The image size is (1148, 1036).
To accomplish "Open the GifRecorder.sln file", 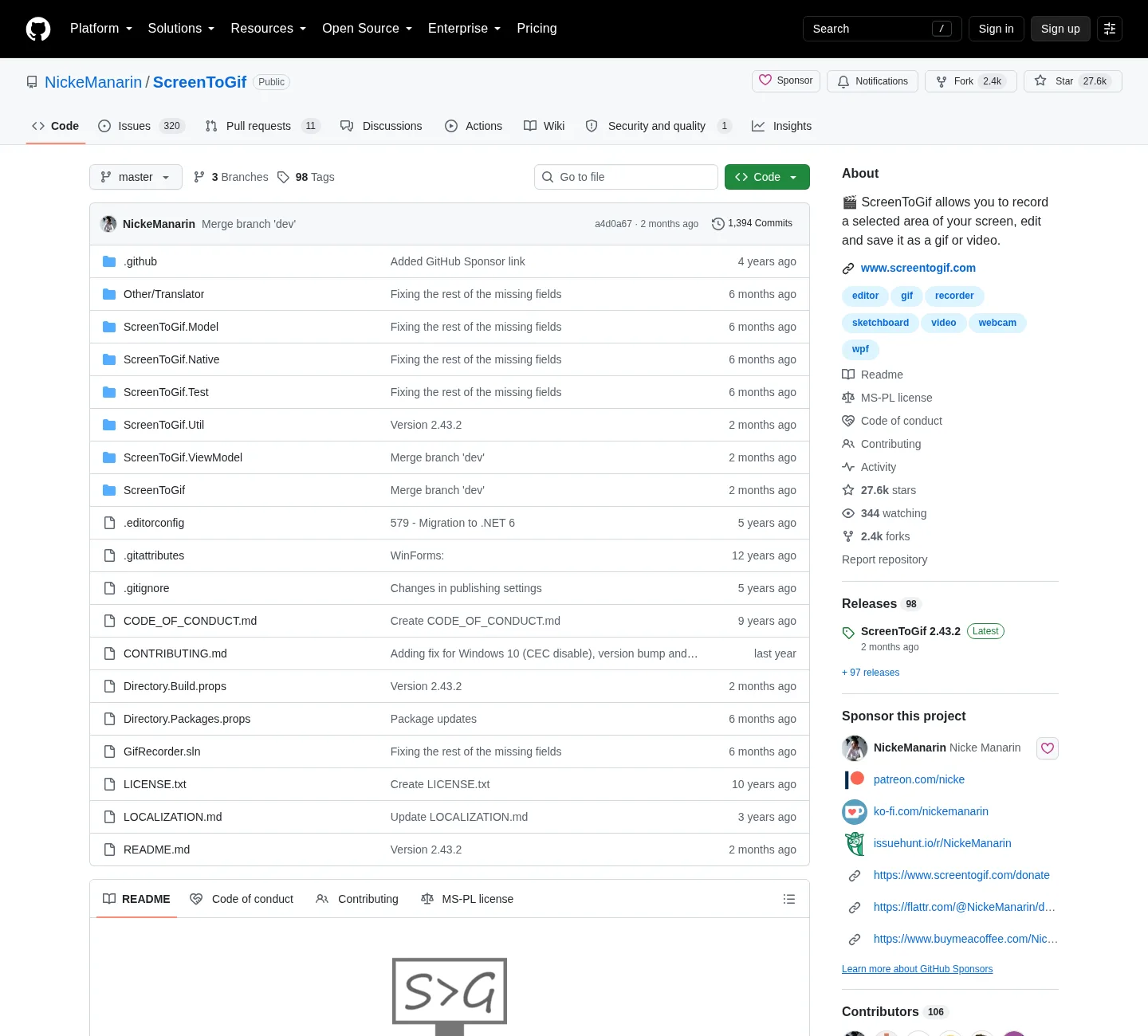I will (162, 751).
